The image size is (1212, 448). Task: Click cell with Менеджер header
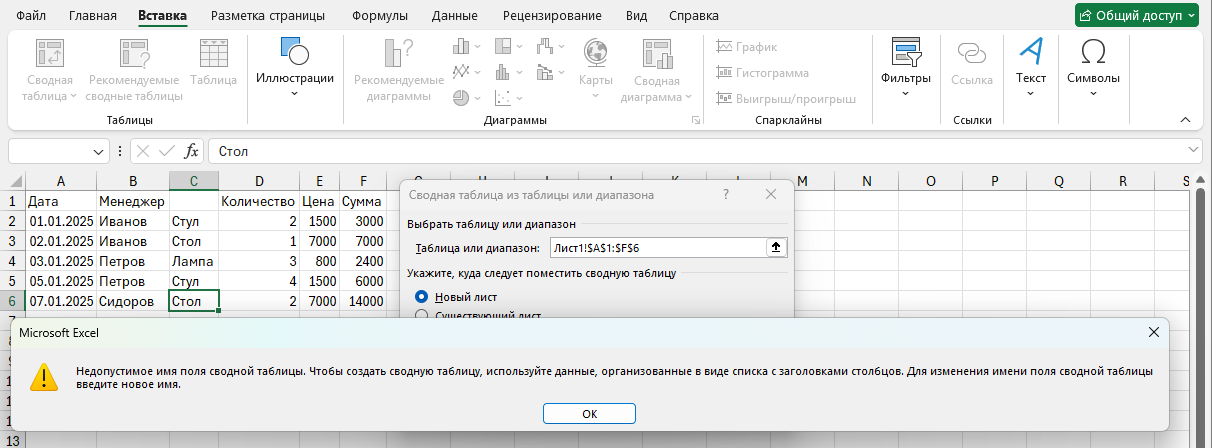(132, 201)
